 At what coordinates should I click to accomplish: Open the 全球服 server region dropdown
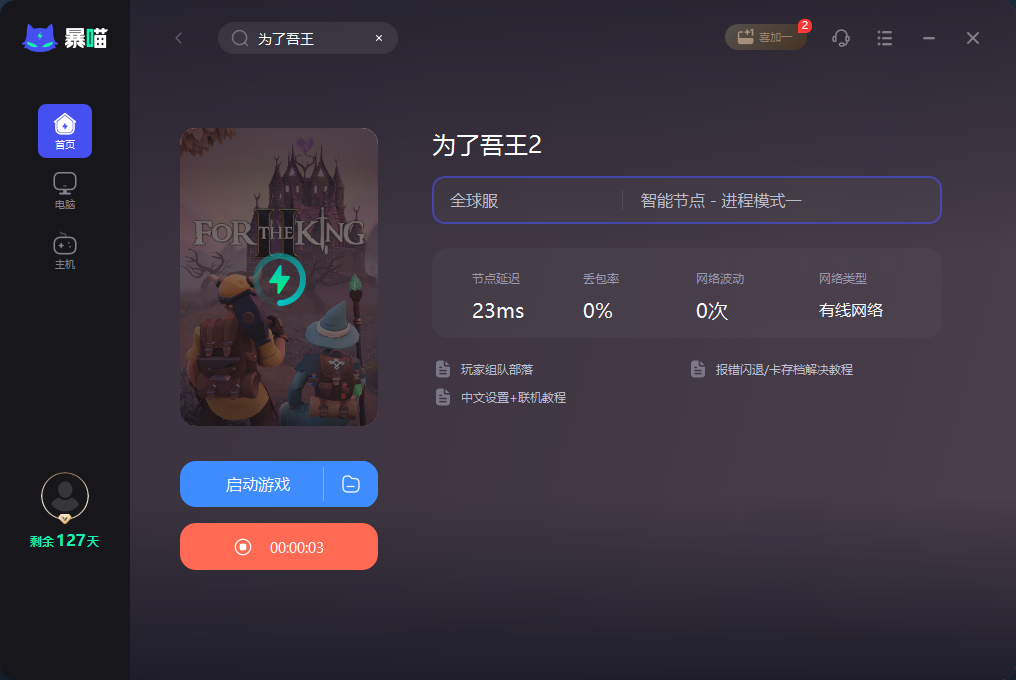(527, 200)
